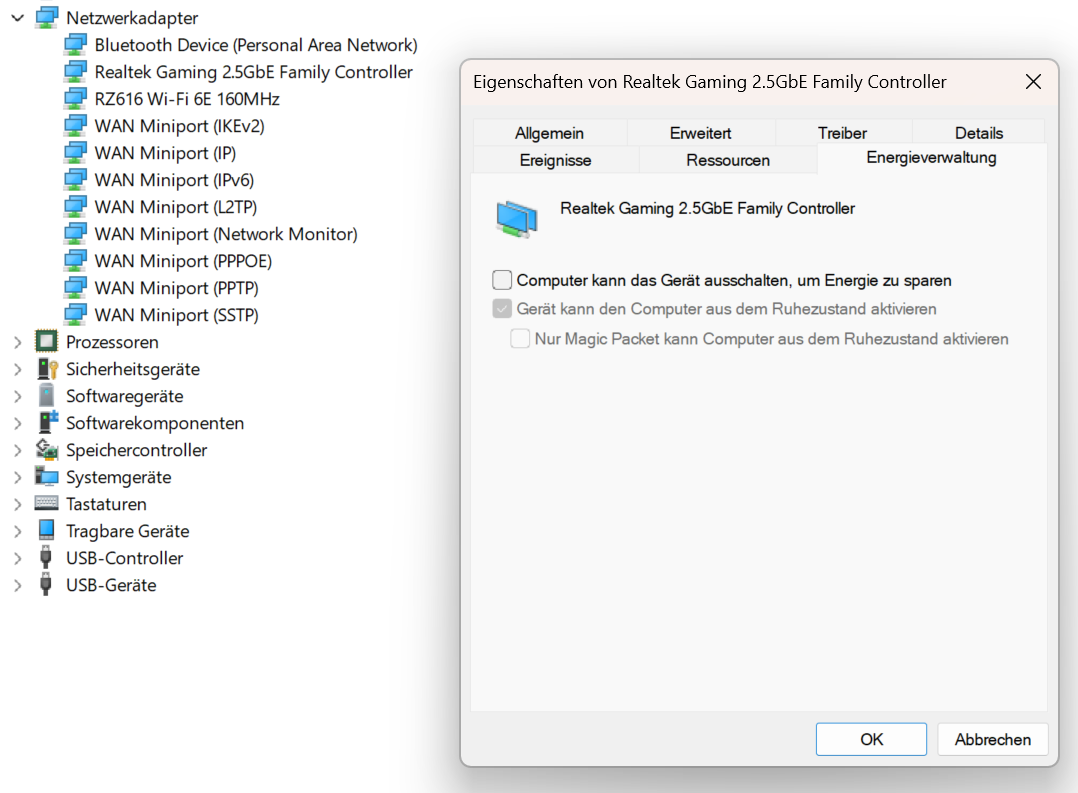Click the USB-Controller label
This screenshot has width=1078, height=793.
[124, 558]
